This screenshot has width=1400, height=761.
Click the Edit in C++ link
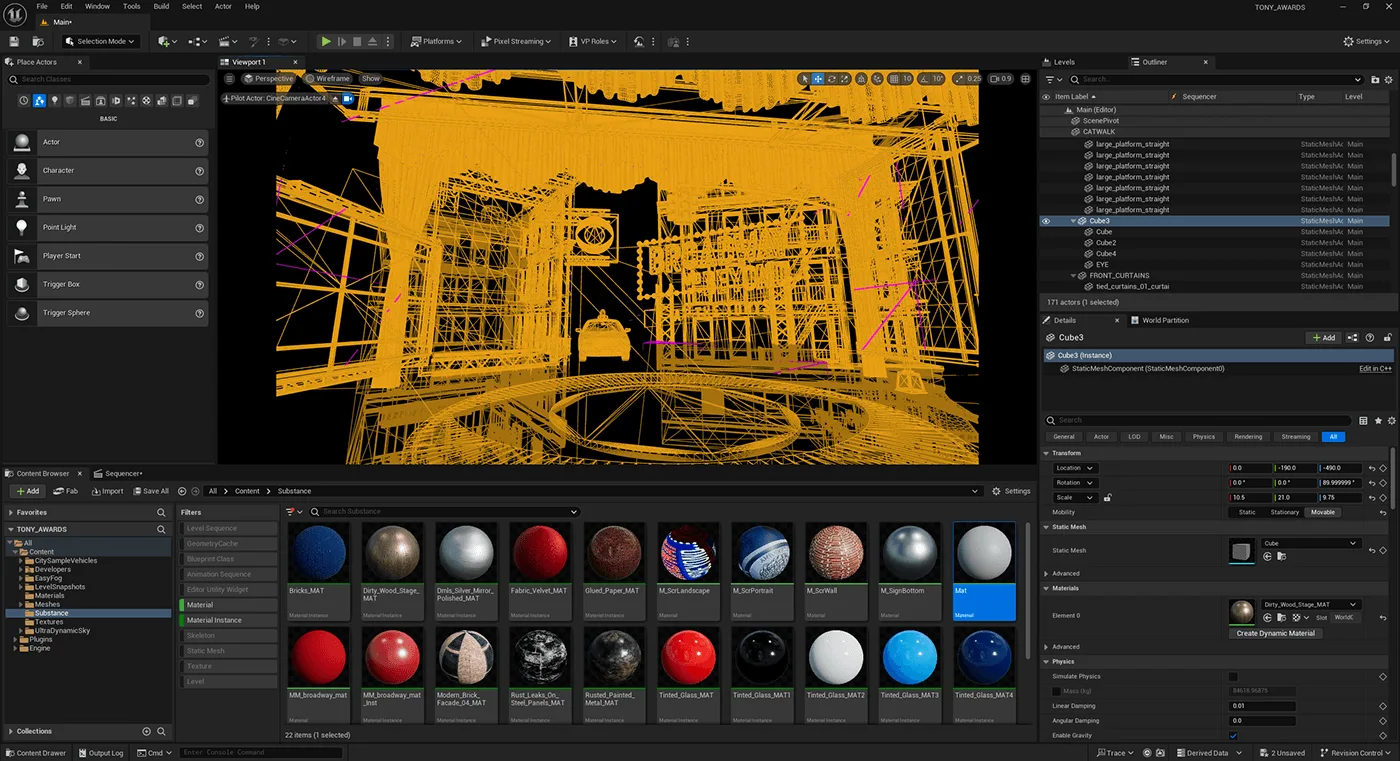[x=1375, y=369]
